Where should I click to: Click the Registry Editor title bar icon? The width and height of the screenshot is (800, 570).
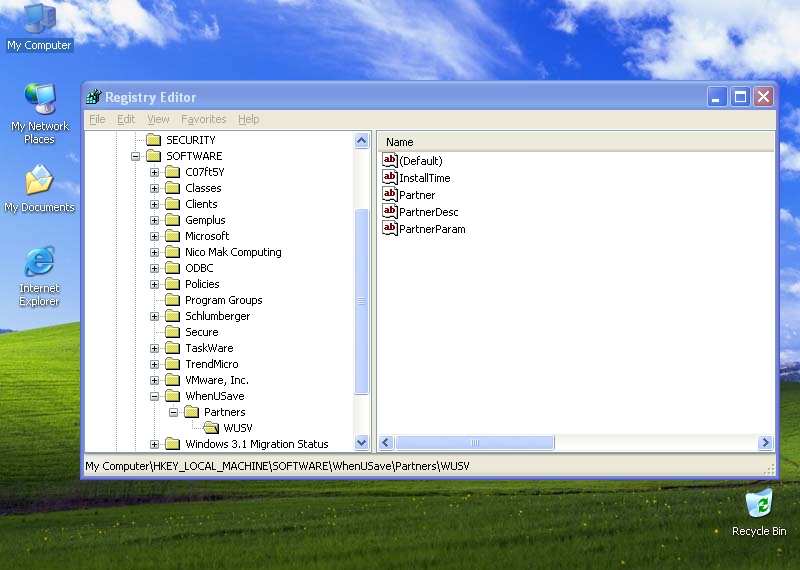(x=94, y=96)
